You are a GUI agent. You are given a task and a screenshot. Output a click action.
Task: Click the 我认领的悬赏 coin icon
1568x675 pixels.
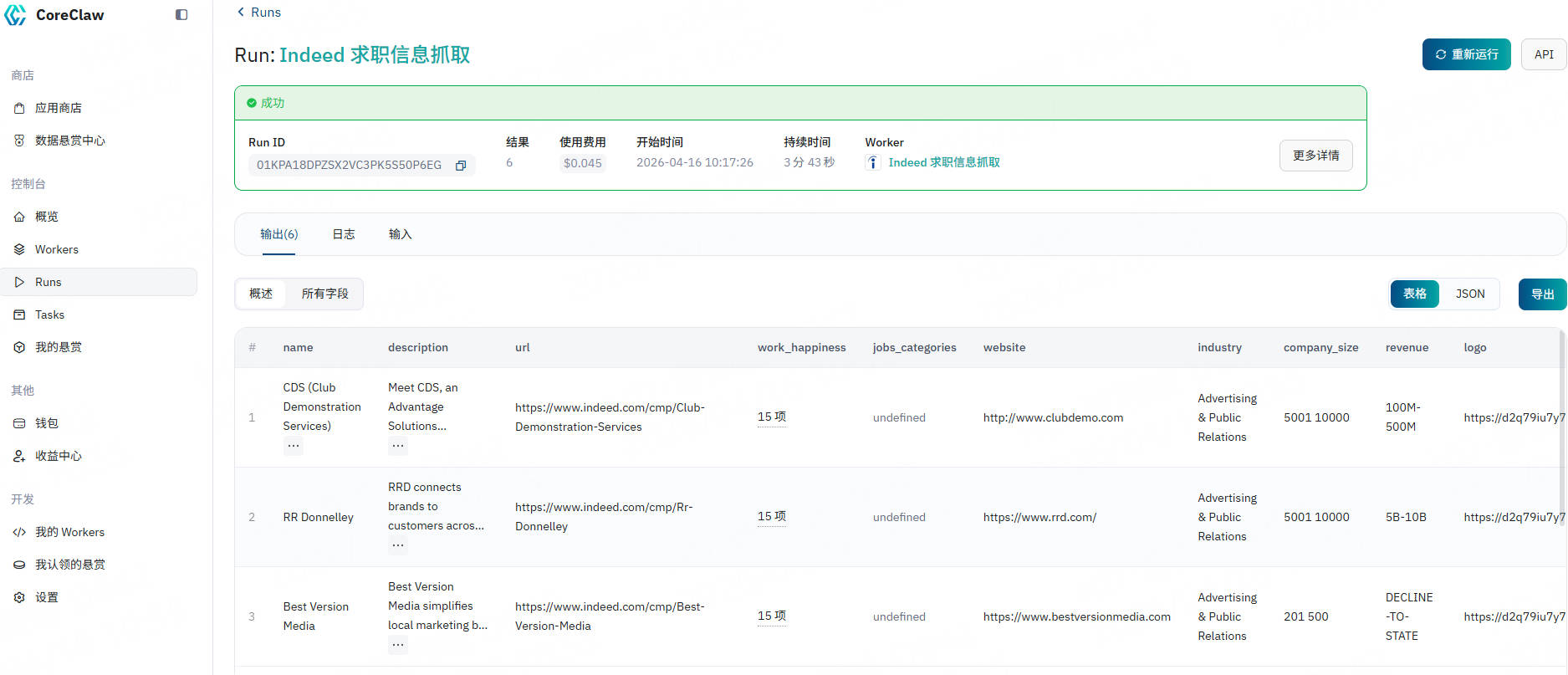(x=19, y=565)
